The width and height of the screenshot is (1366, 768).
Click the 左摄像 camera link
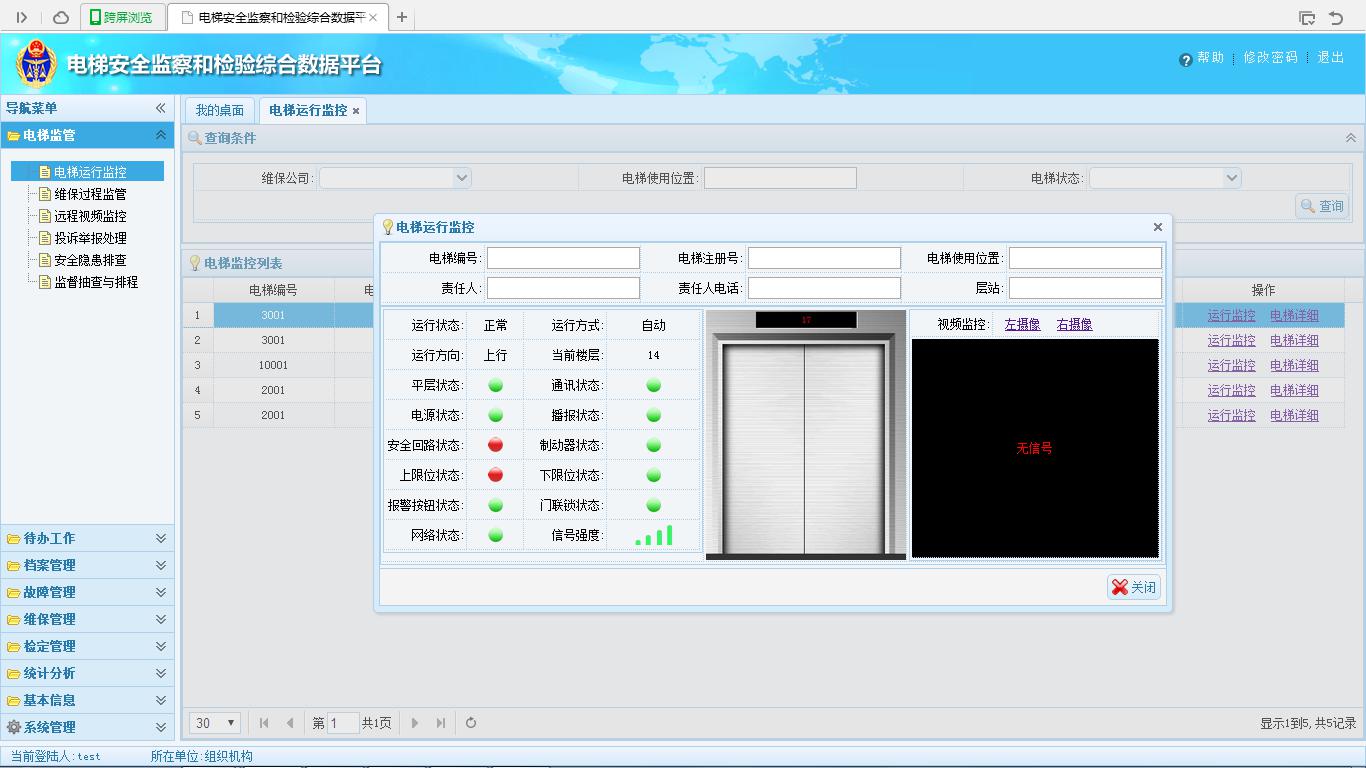(x=1022, y=324)
